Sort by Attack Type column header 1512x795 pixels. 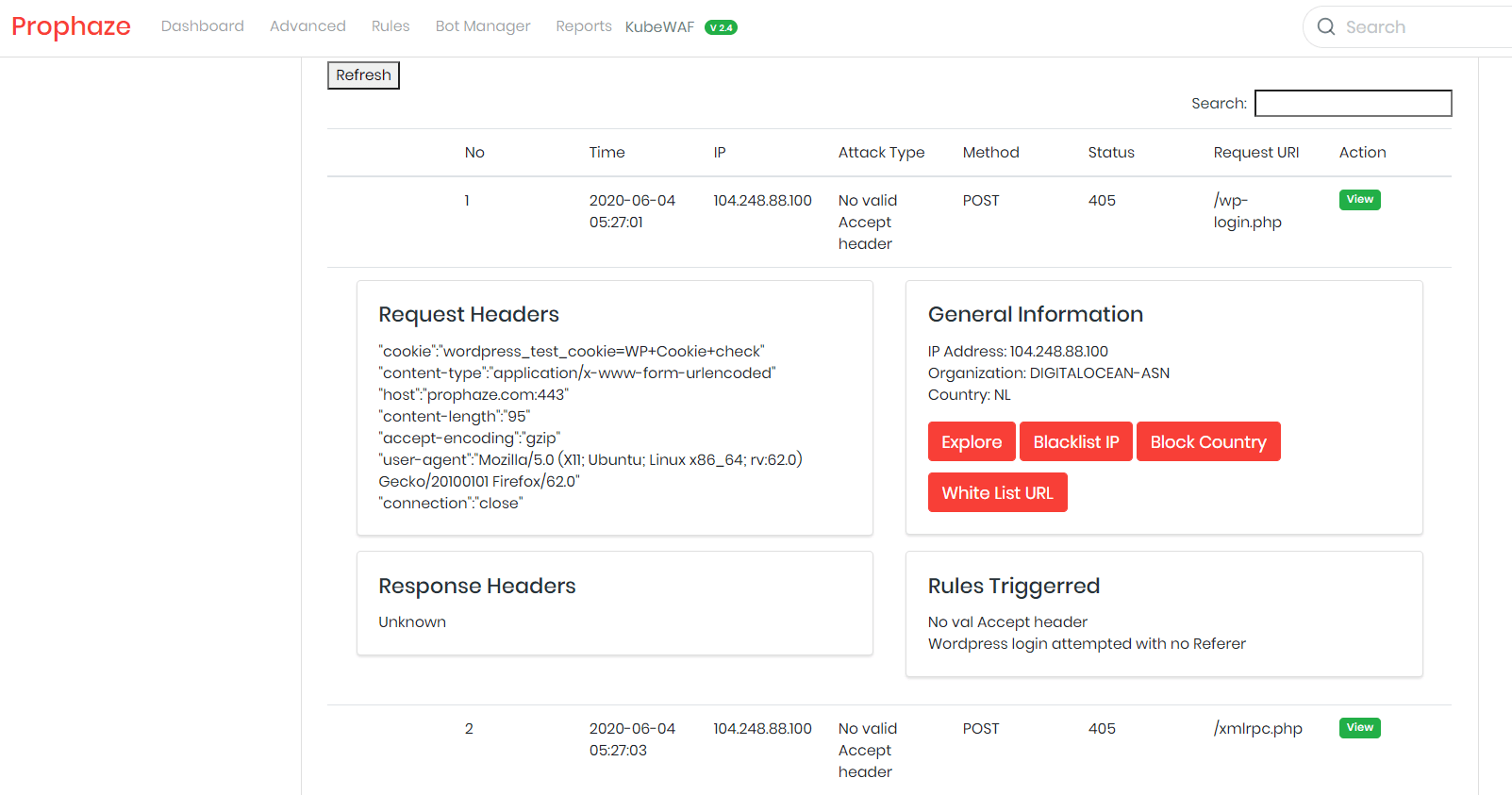click(881, 153)
